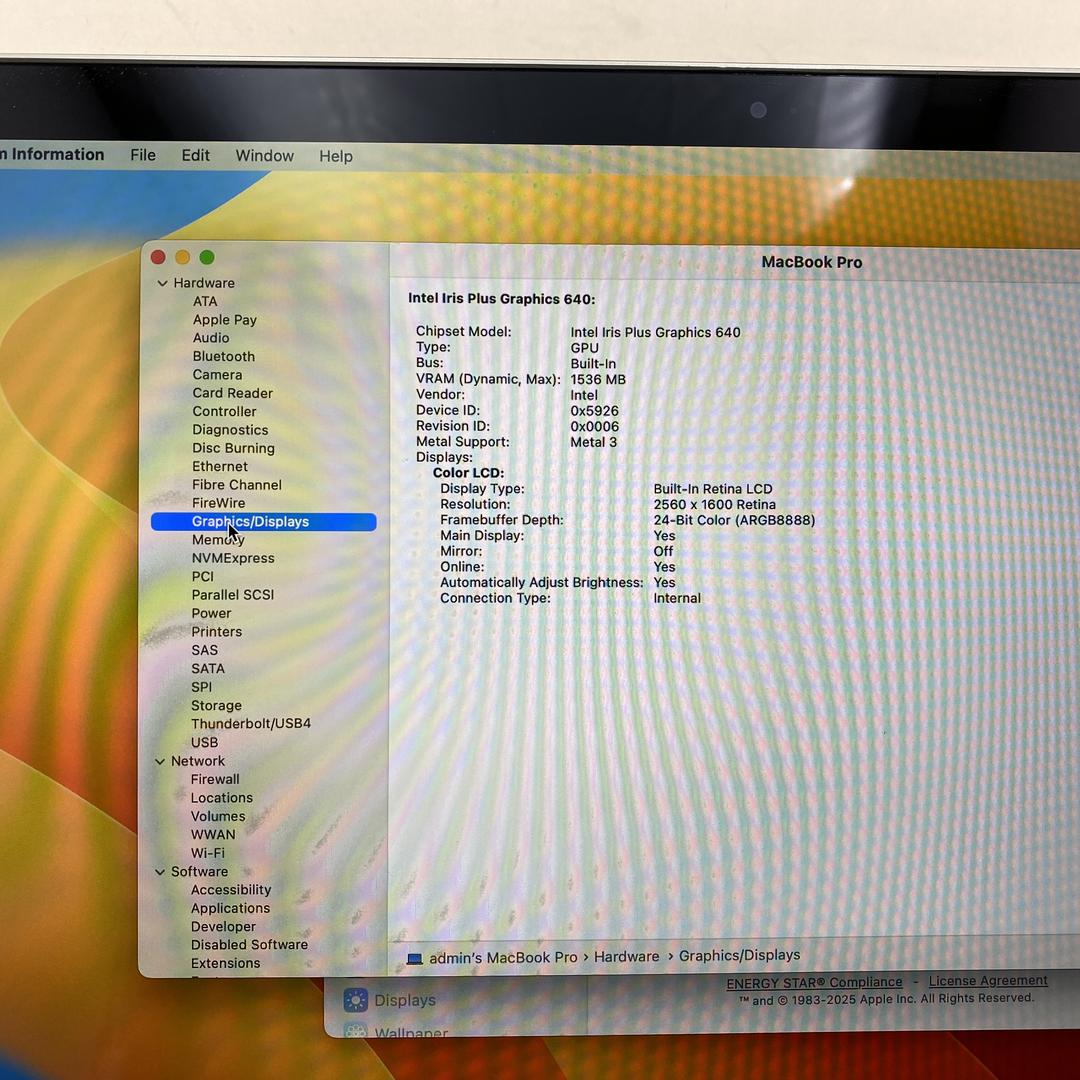The image size is (1080, 1080).
Task: Select Volumes under Network
Action: pyautogui.click(x=218, y=816)
